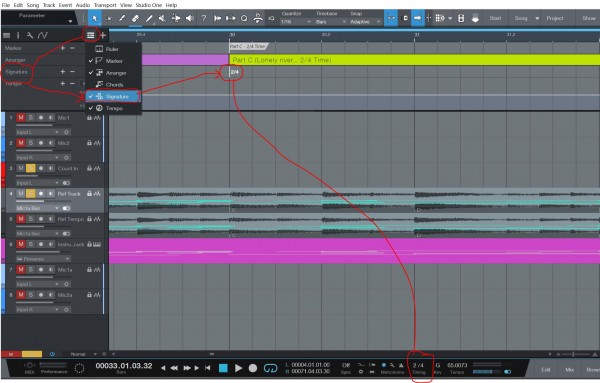Open the Parameter dropdown arrow

(70, 21)
